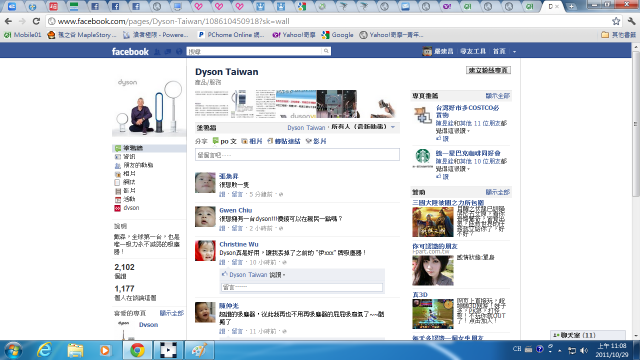Show hidden system tray icons arrow
Image resolution: width=640 pixels, height=360 pixels.
tap(560, 350)
